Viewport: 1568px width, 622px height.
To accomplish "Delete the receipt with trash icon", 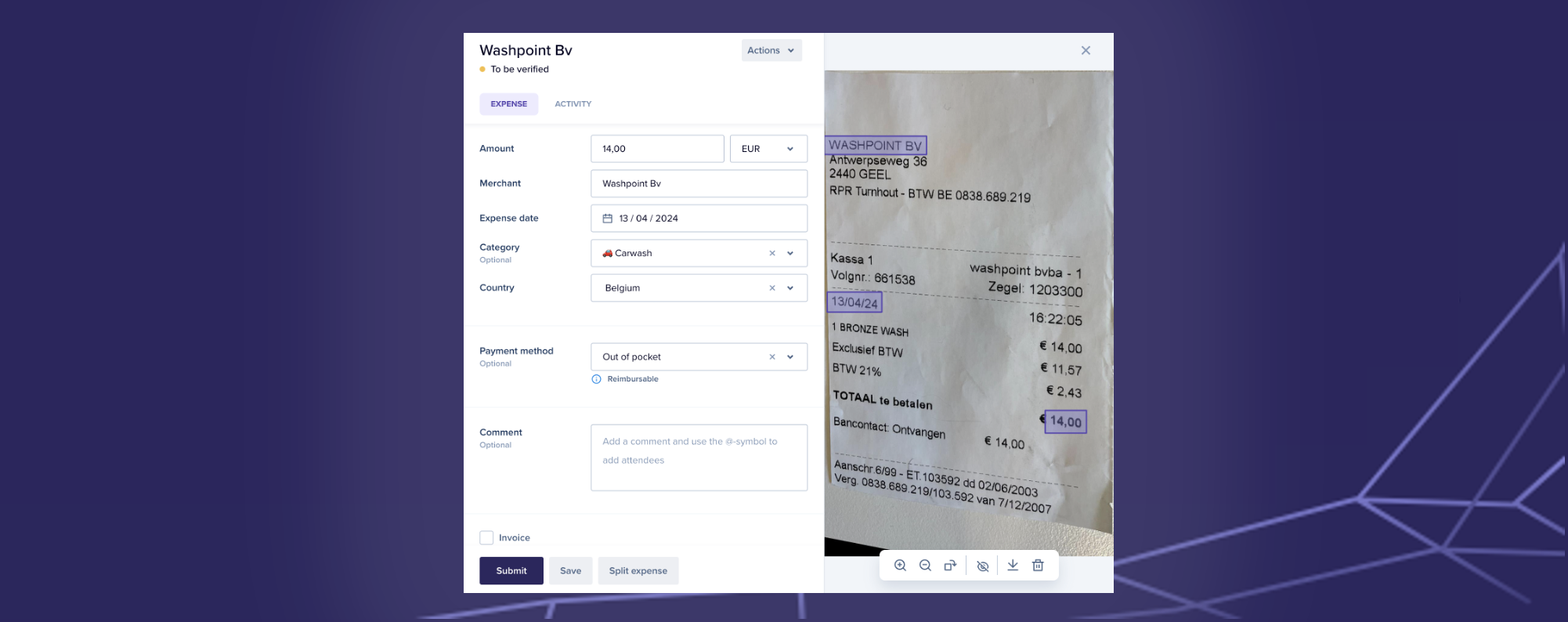I will coord(1038,566).
